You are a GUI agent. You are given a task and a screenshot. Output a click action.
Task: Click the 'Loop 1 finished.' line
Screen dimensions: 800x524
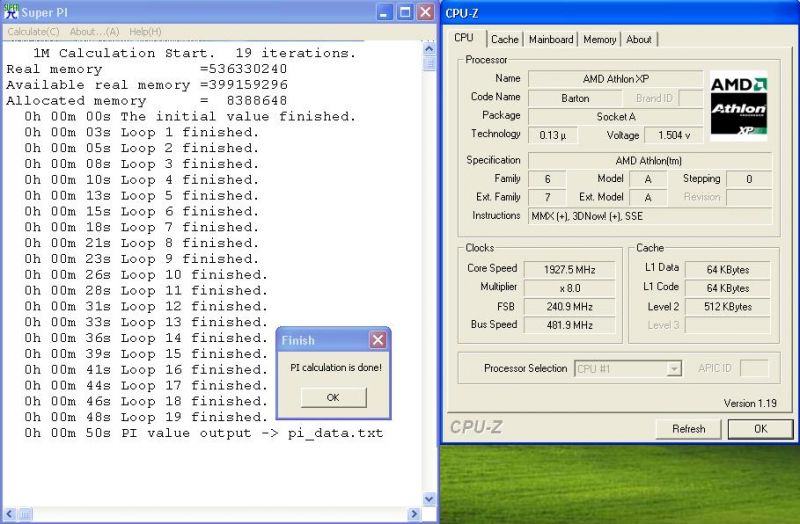(141, 132)
